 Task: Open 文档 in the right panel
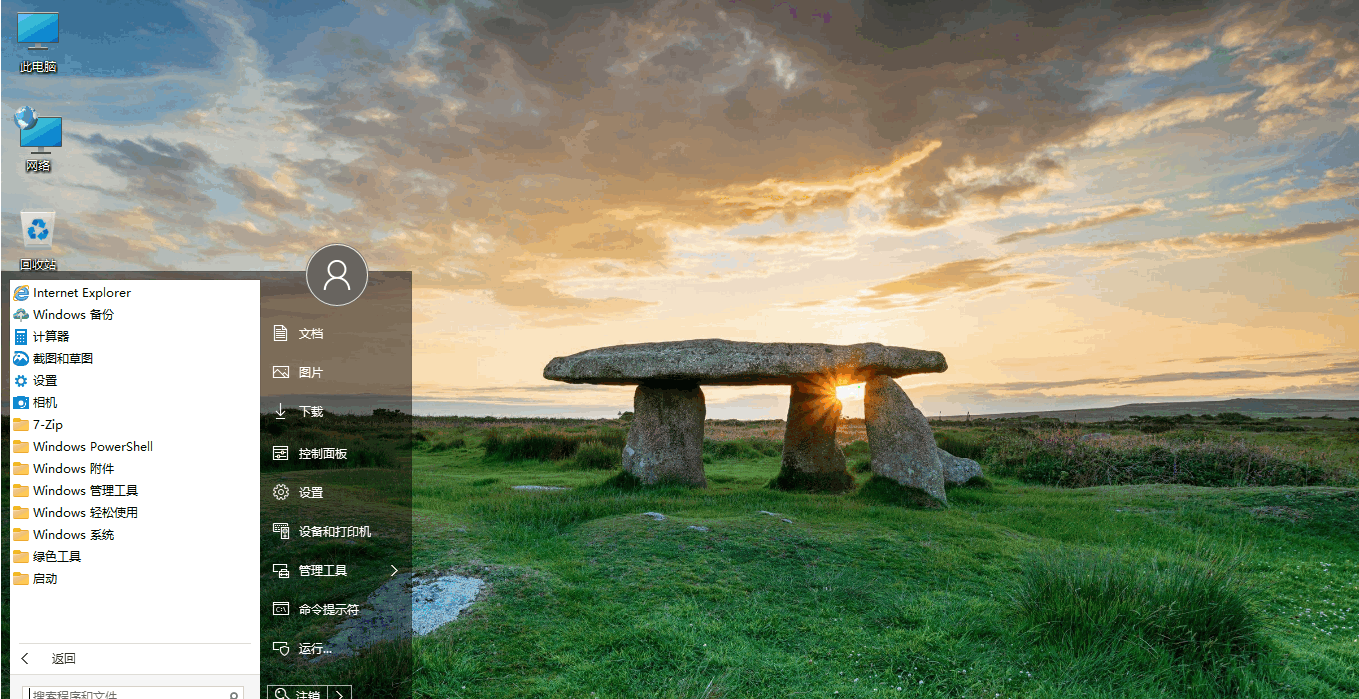point(336,333)
